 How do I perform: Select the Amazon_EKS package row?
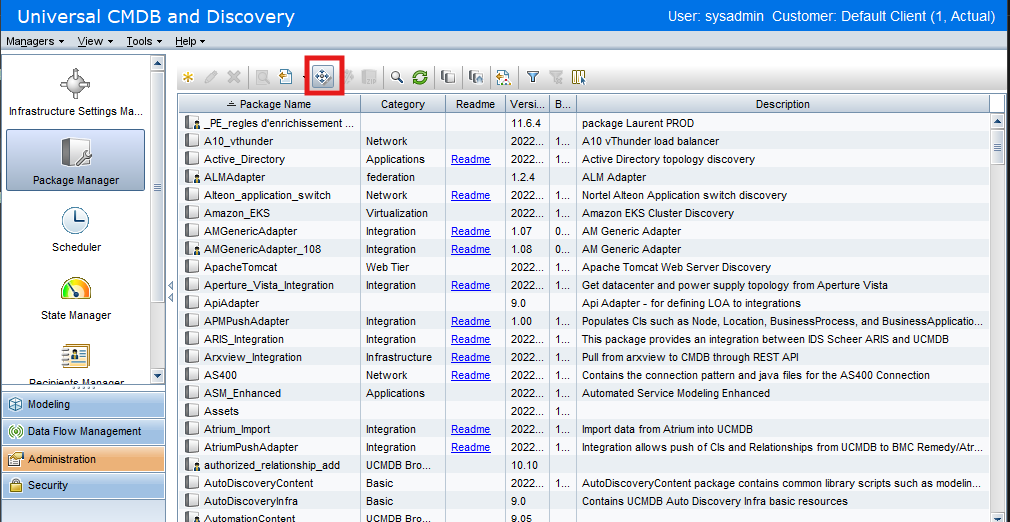pyautogui.click(x=583, y=213)
